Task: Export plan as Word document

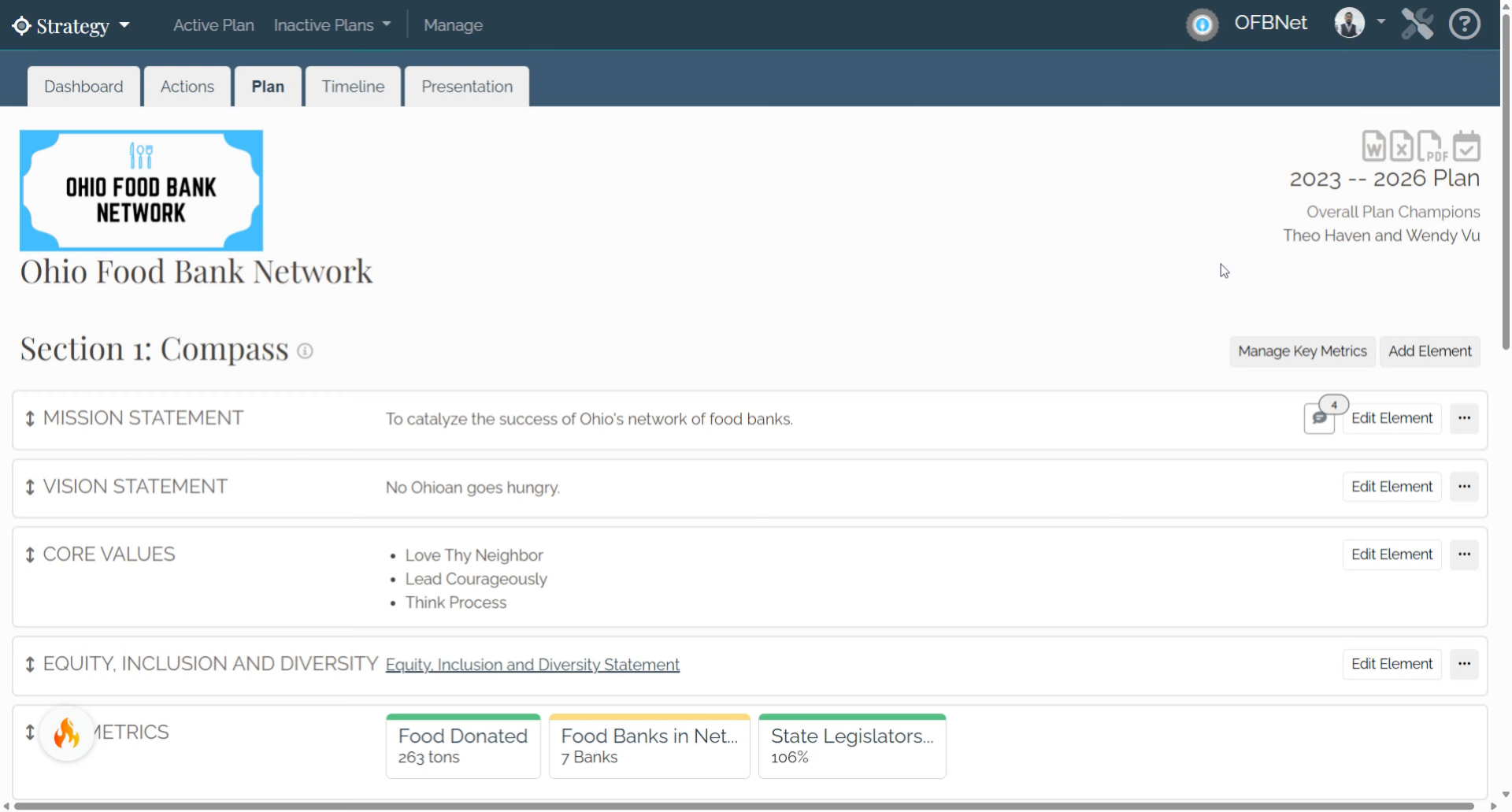Action: click(1373, 146)
